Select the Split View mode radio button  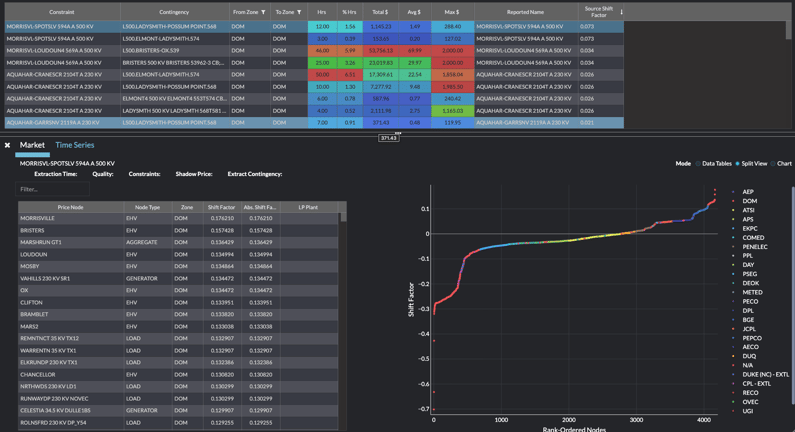click(737, 164)
